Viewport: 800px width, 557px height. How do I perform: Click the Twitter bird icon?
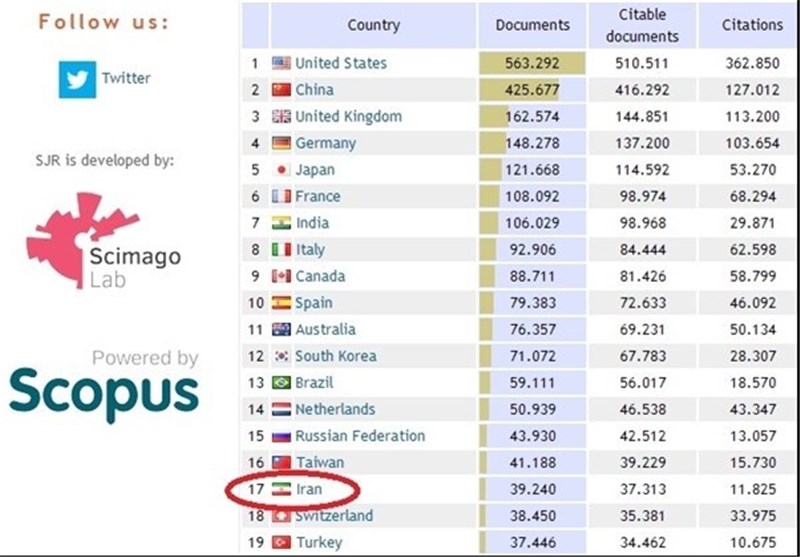coord(77,79)
